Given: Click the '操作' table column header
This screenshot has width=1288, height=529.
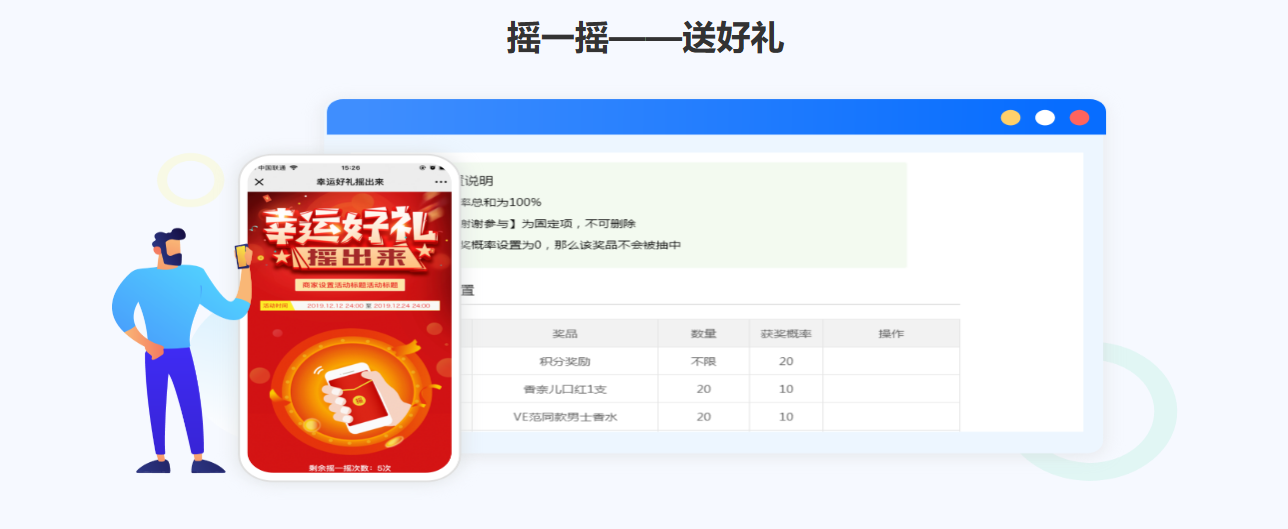Looking at the screenshot, I should tap(891, 333).
